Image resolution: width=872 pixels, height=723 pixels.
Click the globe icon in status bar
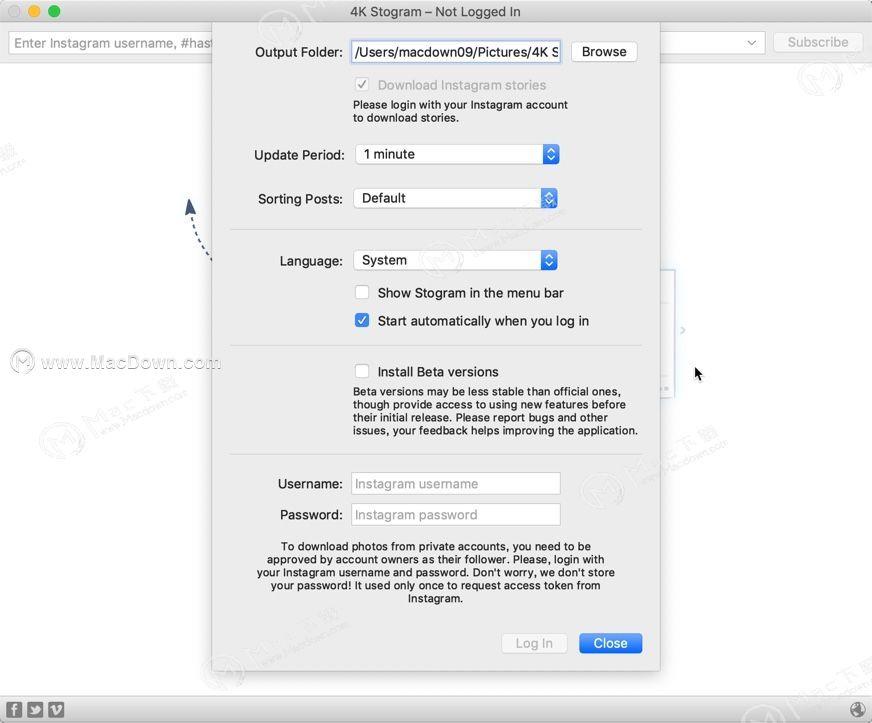click(858, 710)
